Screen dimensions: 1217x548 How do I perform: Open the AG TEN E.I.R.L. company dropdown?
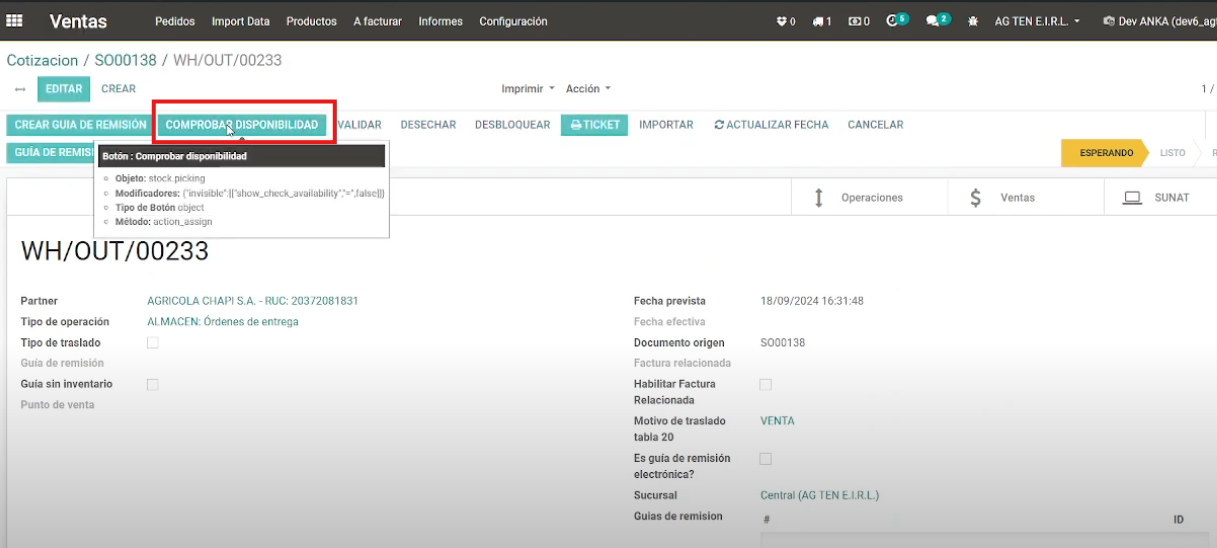[1037, 21]
